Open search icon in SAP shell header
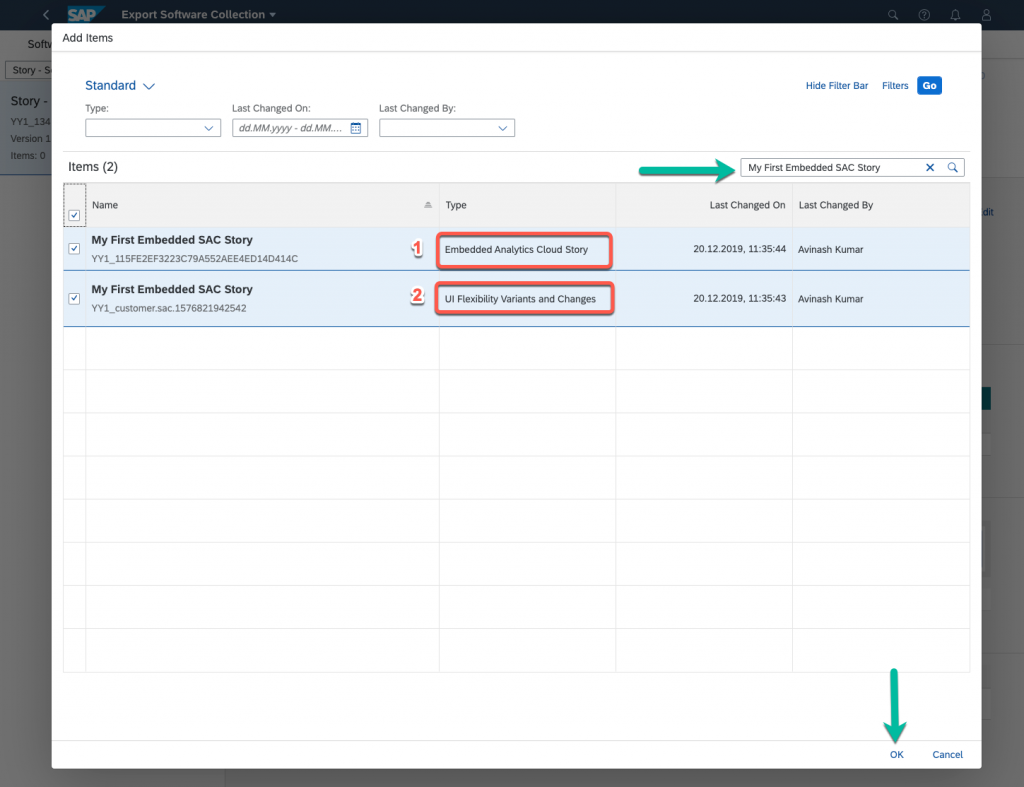This screenshot has height=787, width=1024. tap(893, 14)
